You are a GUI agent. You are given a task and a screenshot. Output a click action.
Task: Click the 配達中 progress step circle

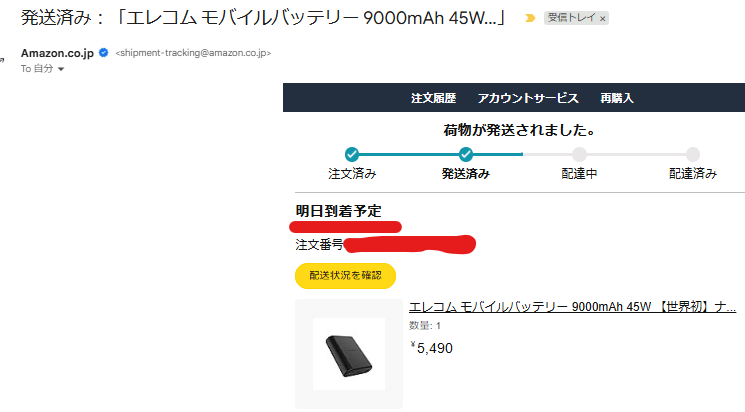point(579,154)
